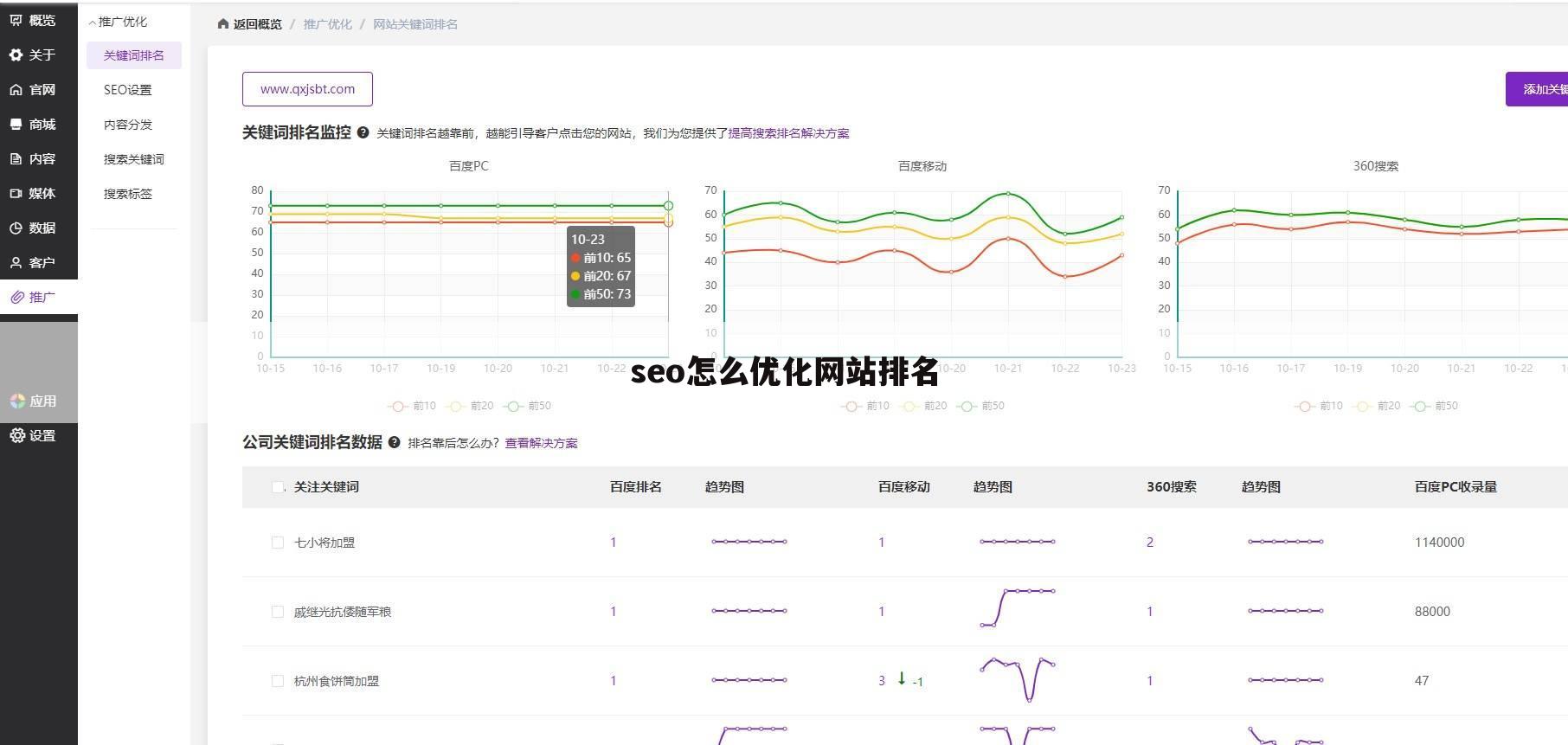The height and width of the screenshot is (745, 1568).
Task: Click the 百度PC收录量 column header
Action: [x=1456, y=487]
